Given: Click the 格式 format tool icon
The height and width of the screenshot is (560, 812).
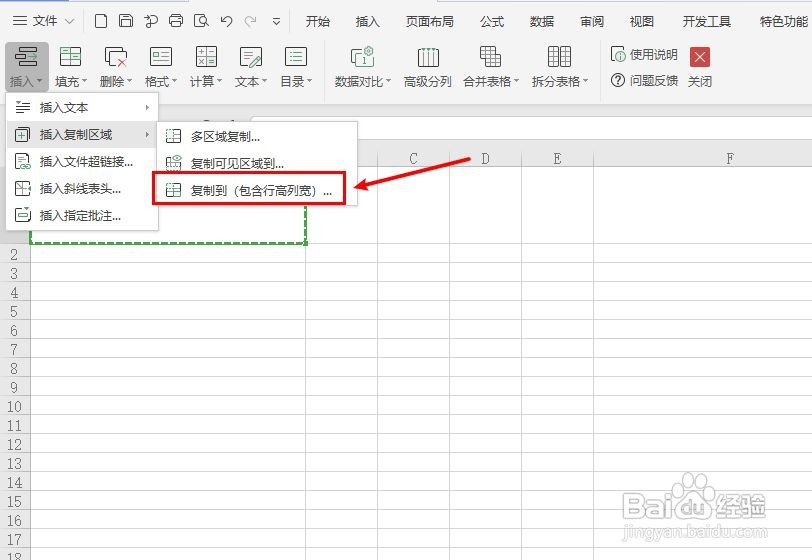Looking at the screenshot, I should pyautogui.click(x=161, y=56).
